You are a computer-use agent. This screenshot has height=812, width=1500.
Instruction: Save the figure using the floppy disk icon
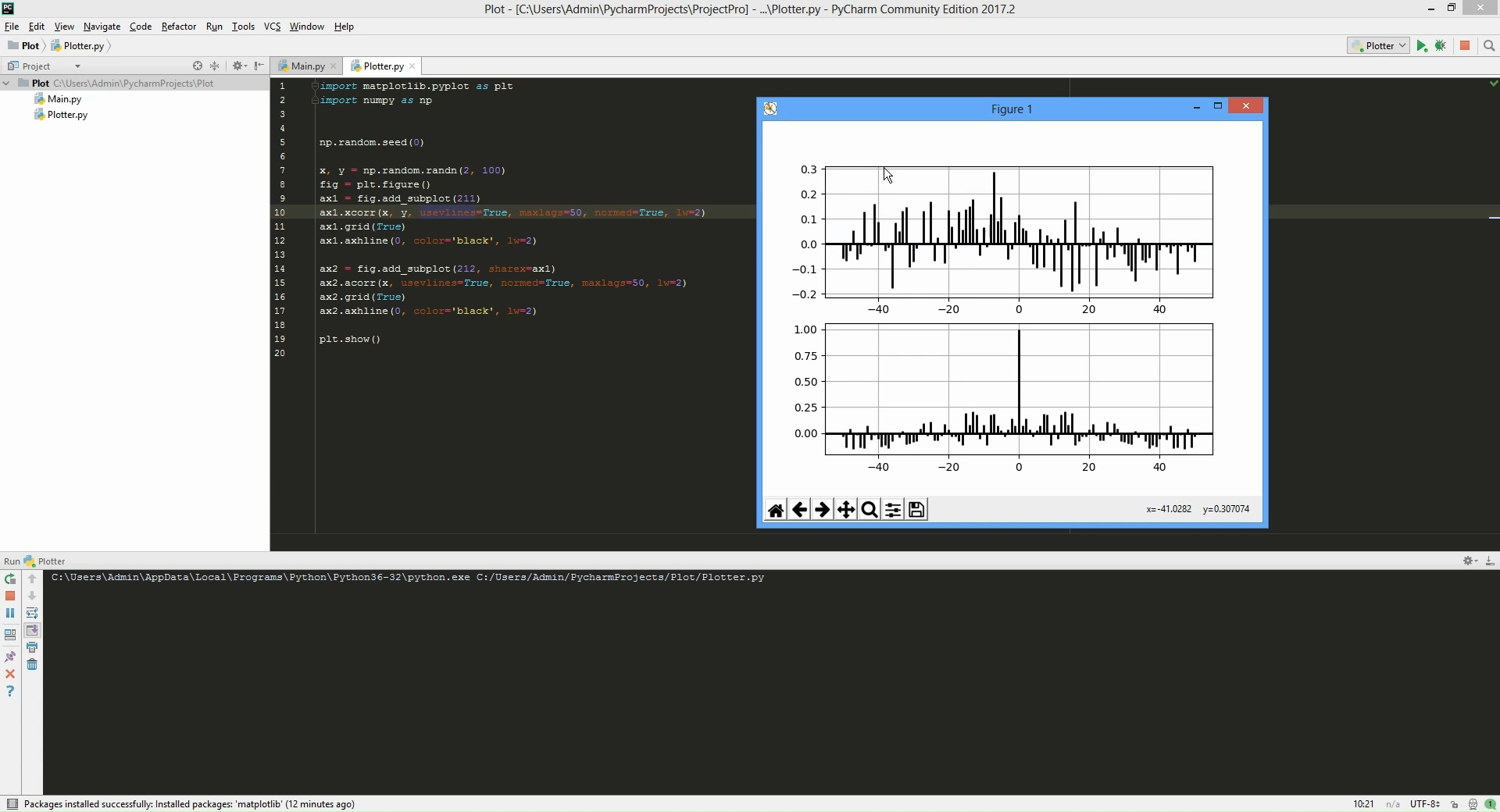coord(917,511)
